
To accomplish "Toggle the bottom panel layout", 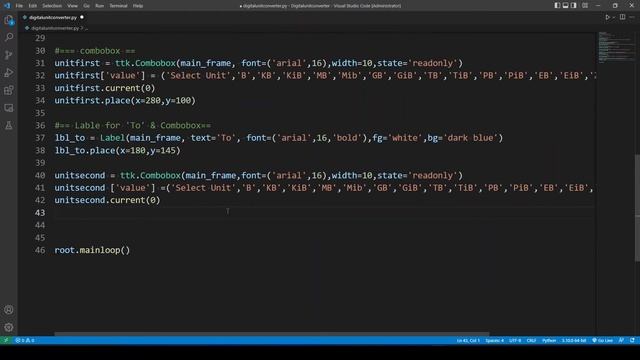I will 565,6.
